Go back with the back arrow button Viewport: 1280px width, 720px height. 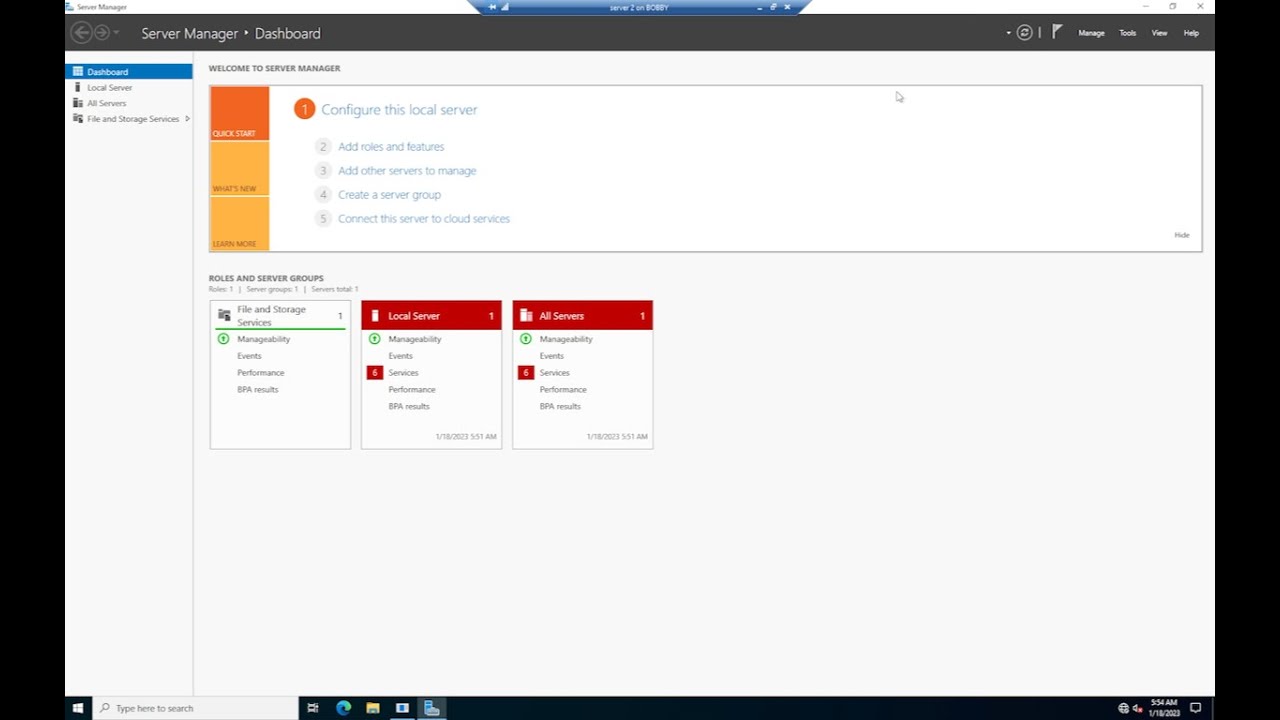81,33
